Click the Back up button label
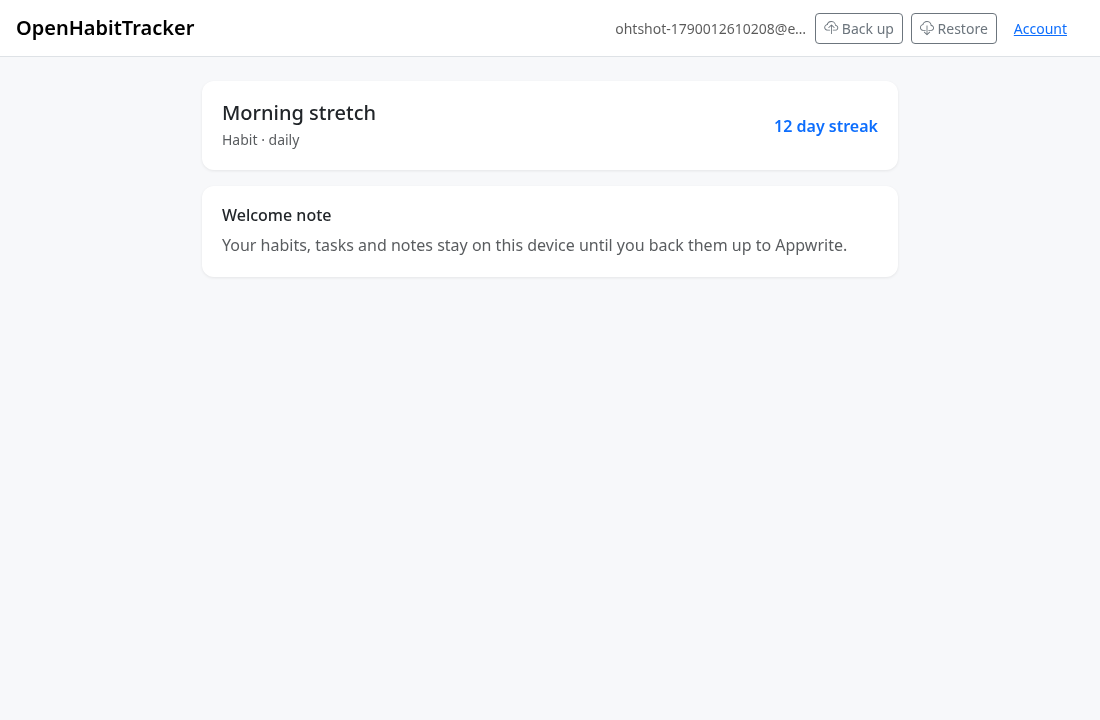 click(867, 29)
